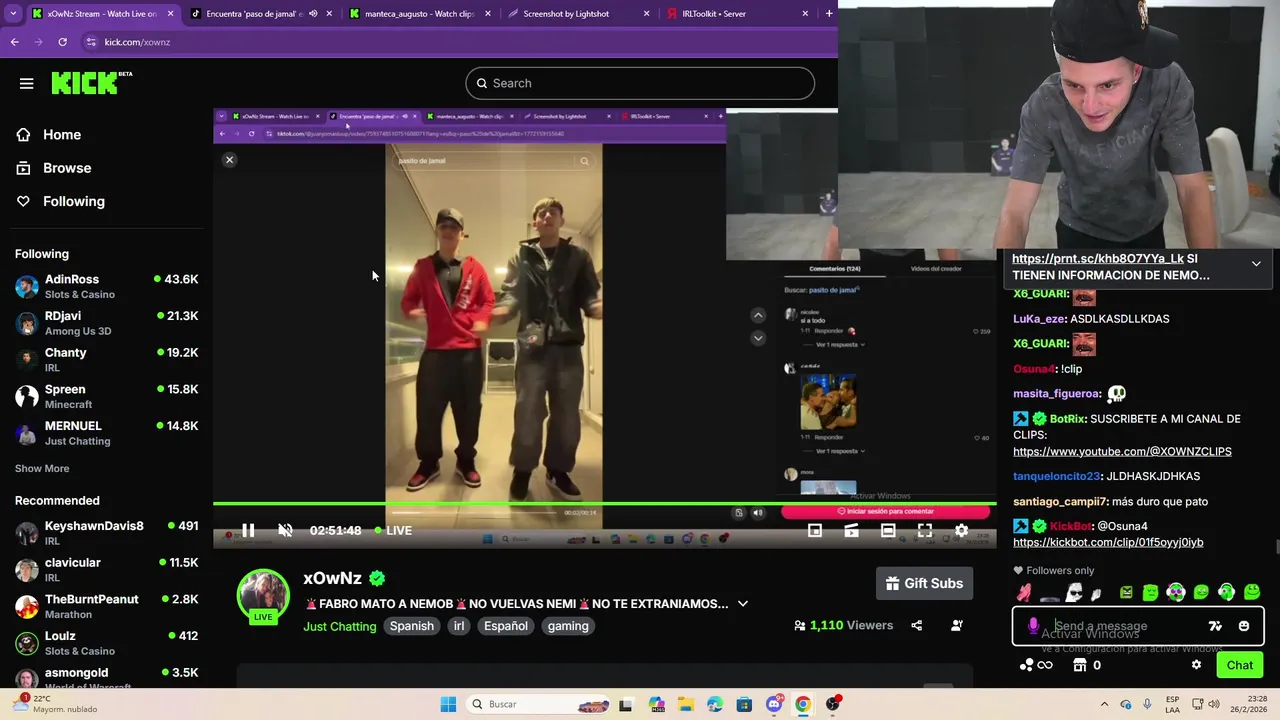Open the XOWNZCLIPS YouTube link
This screenshot has width=1280, height=720.
click(x=1122, y=452)
